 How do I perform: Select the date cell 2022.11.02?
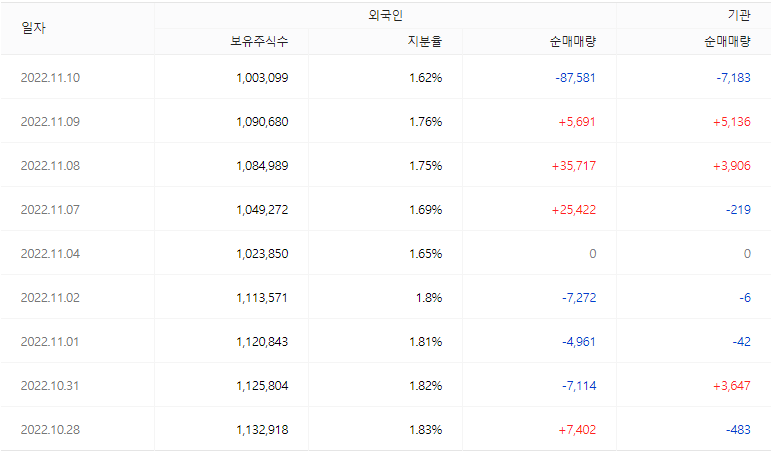pyautogui.click(x=50, y=298)
